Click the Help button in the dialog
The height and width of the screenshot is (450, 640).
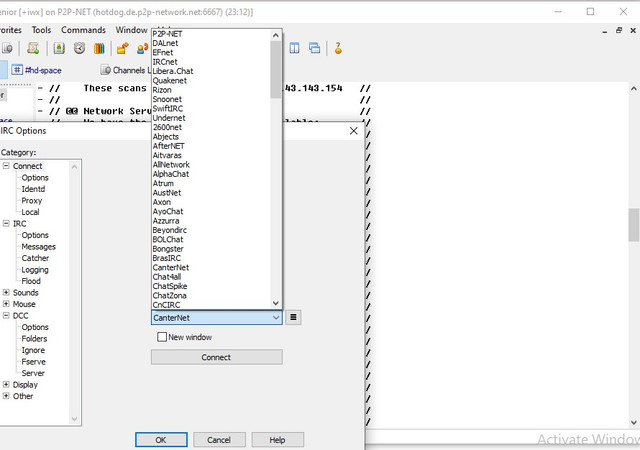pyautogui.click(x=278, y=440)
